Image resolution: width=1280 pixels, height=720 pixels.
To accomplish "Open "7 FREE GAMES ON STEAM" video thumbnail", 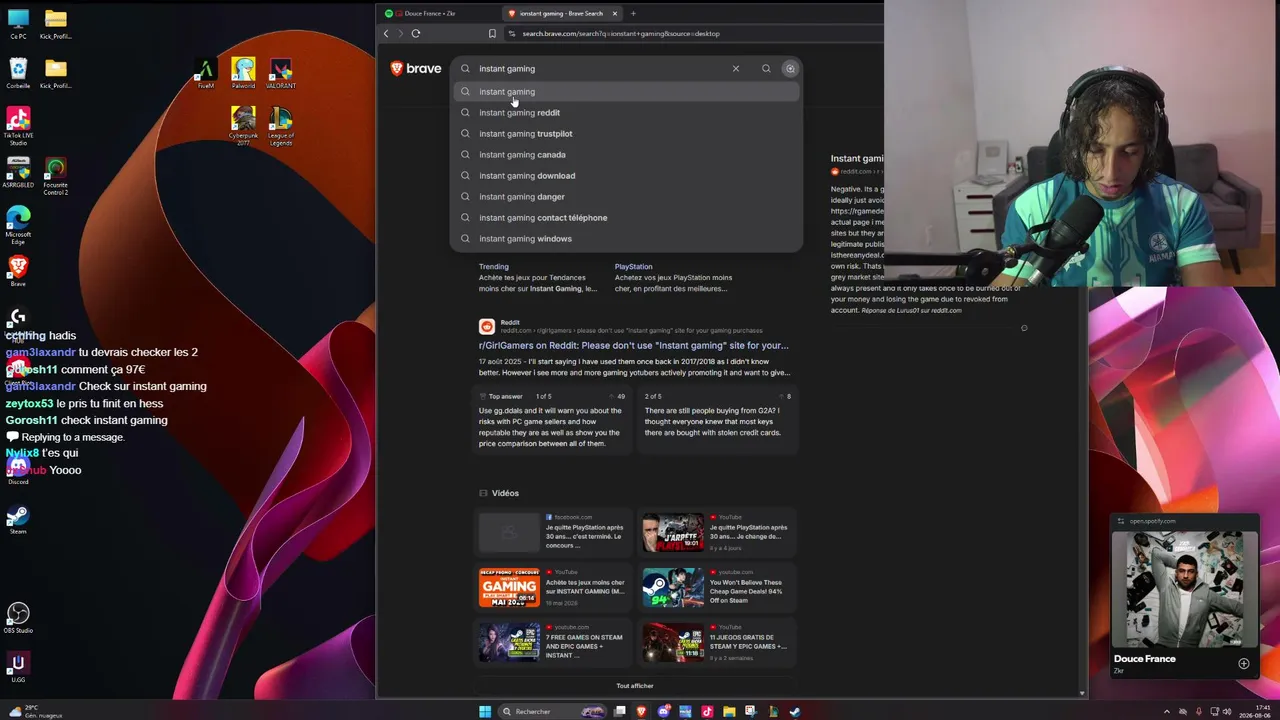I will tap(509, 643).
